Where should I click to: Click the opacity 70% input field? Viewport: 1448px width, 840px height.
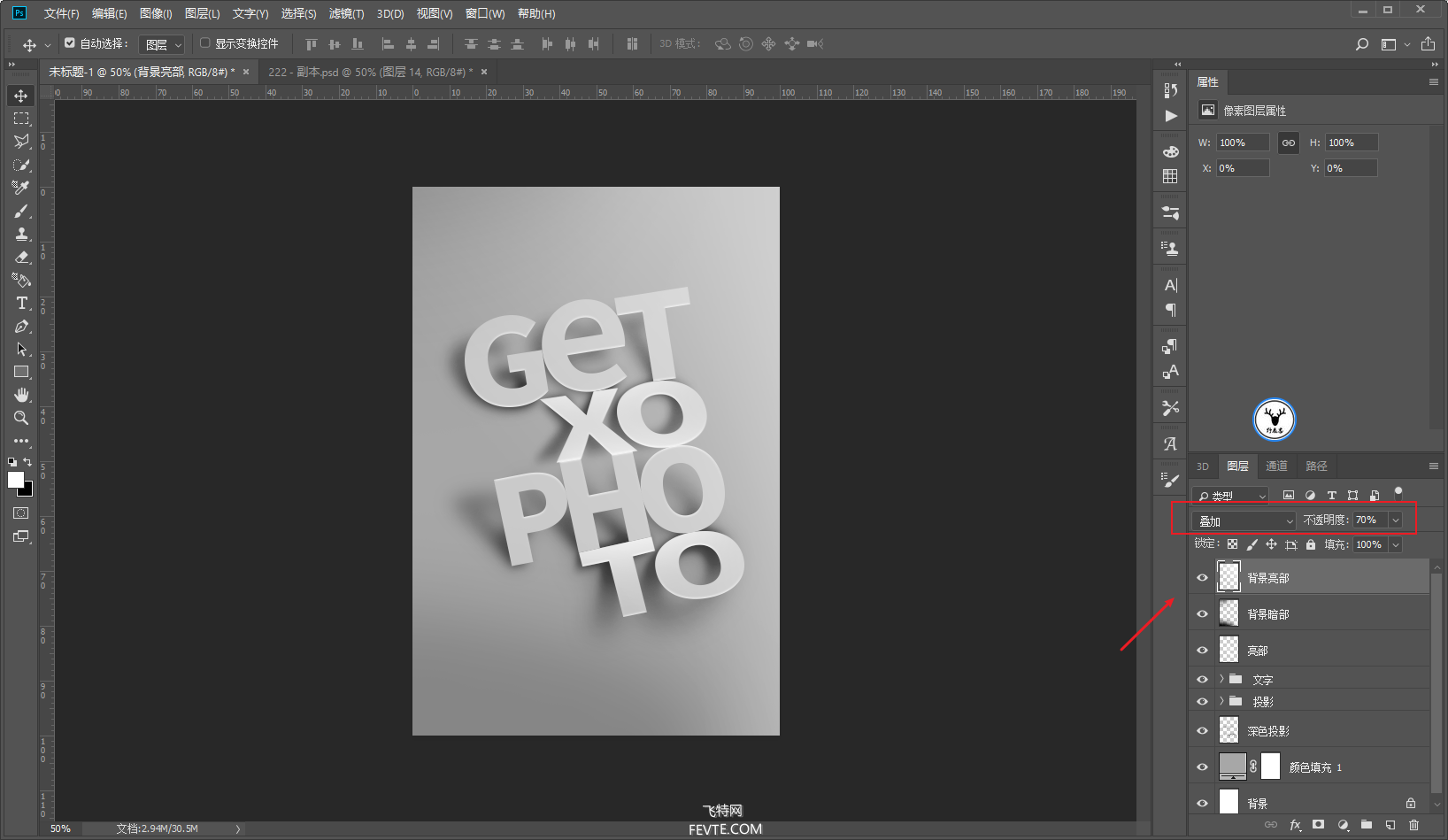[x=1370, y=520]
